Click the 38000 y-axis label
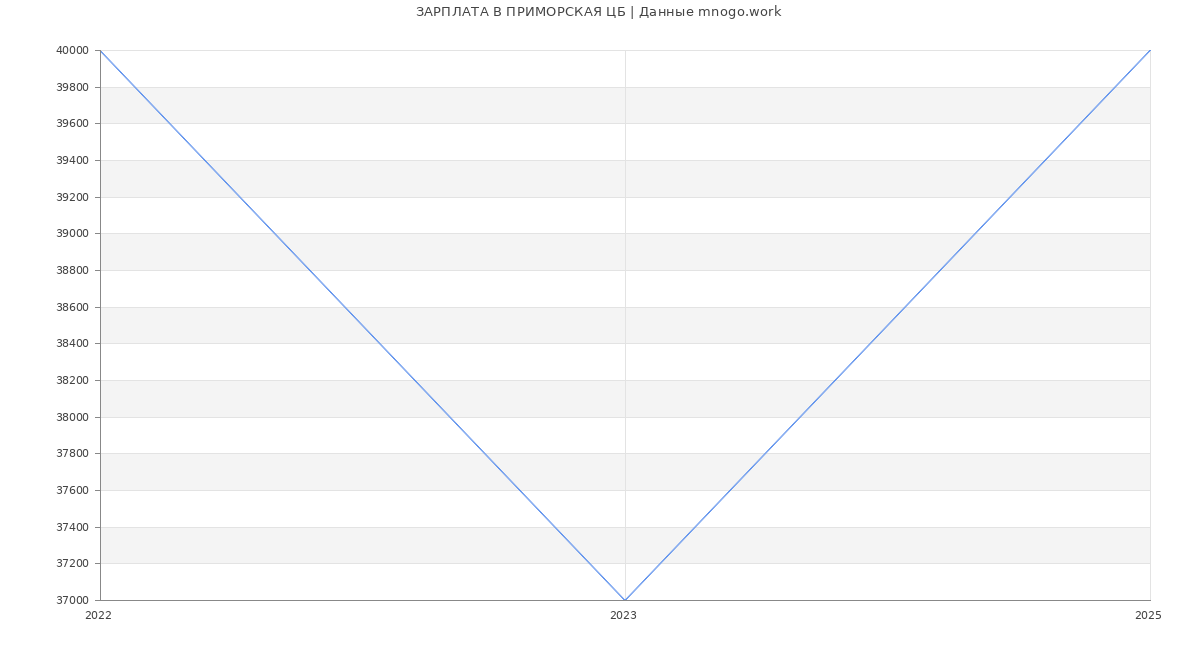 pos(72,417)
